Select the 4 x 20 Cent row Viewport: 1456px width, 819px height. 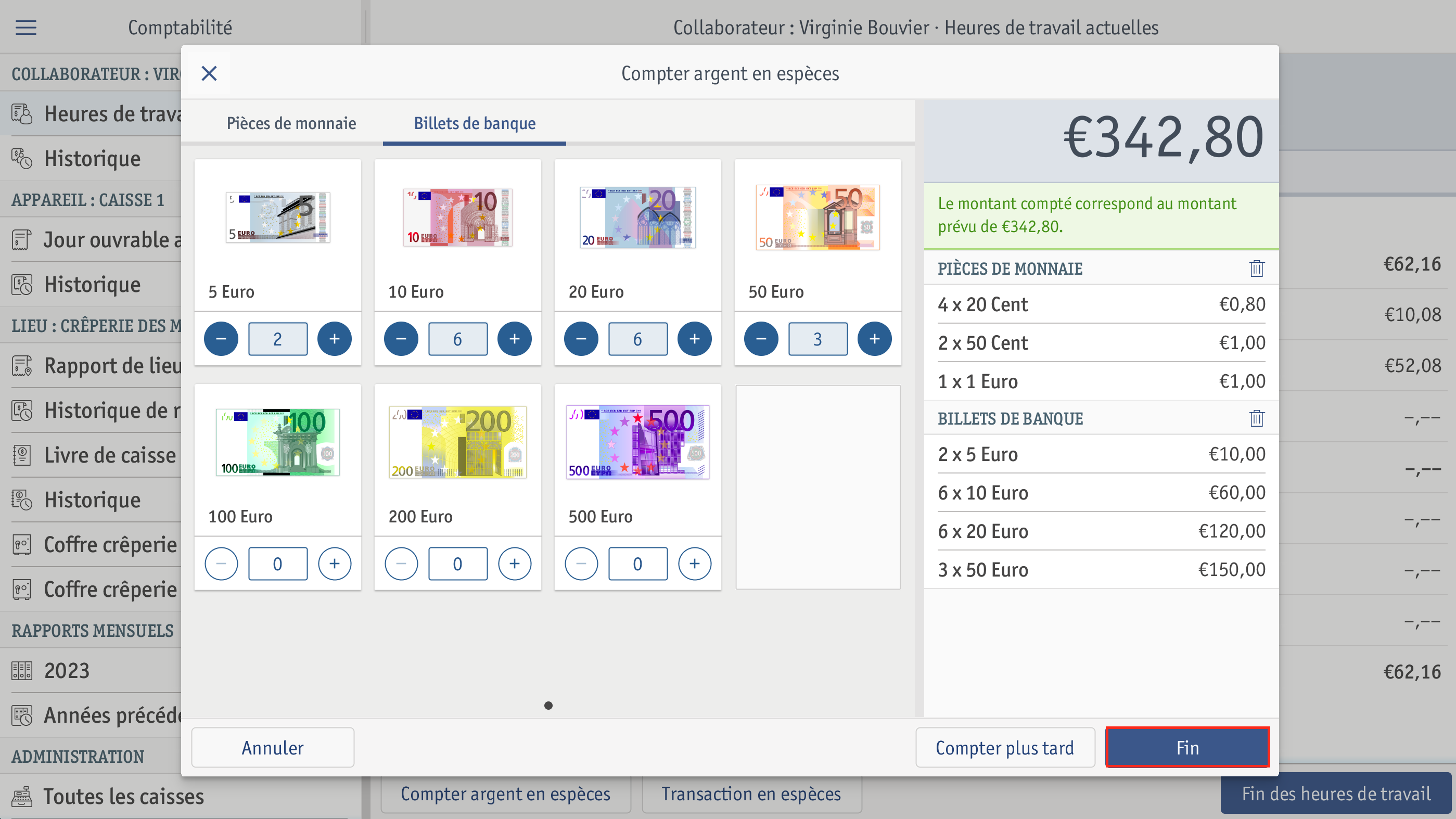tap(1101, 304)
